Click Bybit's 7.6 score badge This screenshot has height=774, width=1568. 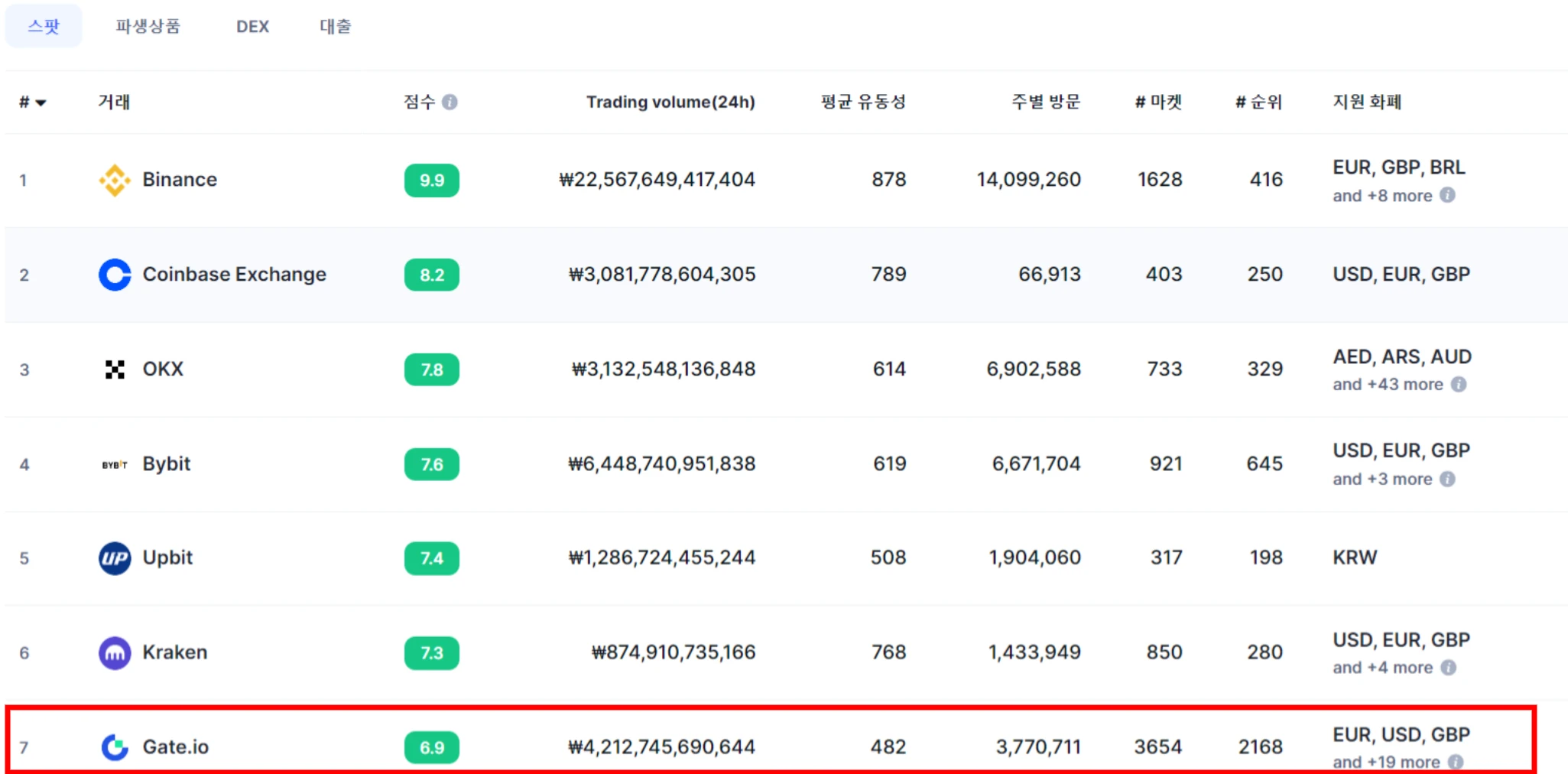pyautogui.click(x=432, y=464)
